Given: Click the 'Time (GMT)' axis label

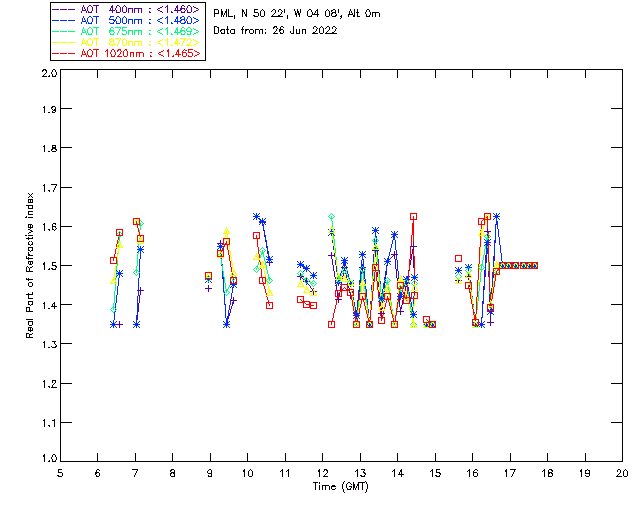Looking at the screenshot, I should coord(341,486).
